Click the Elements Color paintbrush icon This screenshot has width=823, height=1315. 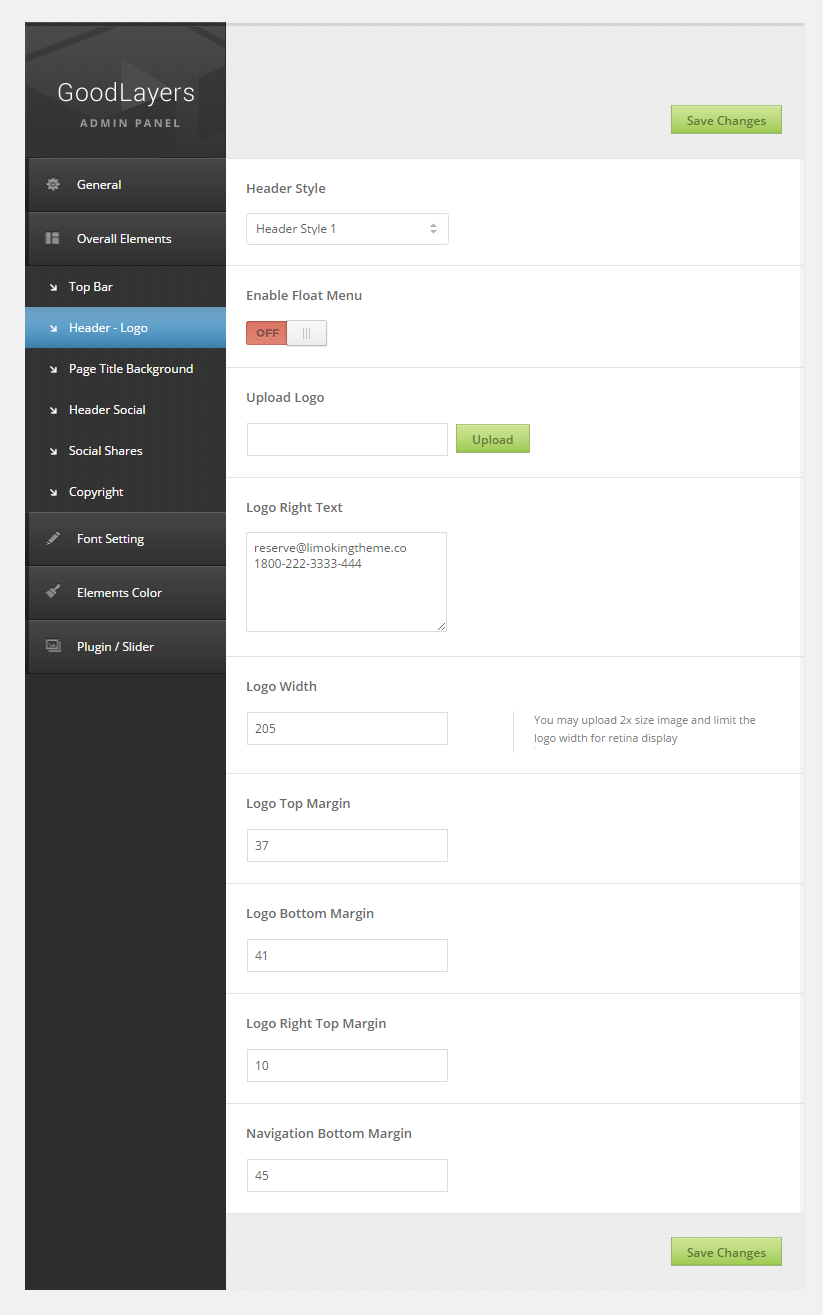(53, 593)
